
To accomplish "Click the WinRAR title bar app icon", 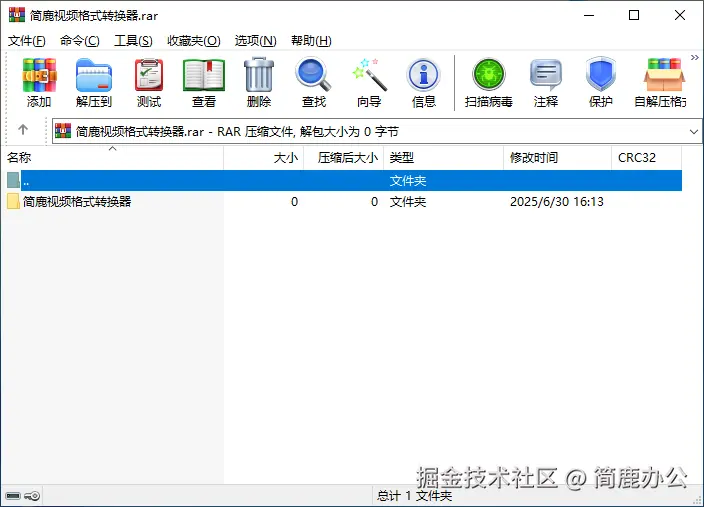I will pyautogui.click(x=17, y=15).
